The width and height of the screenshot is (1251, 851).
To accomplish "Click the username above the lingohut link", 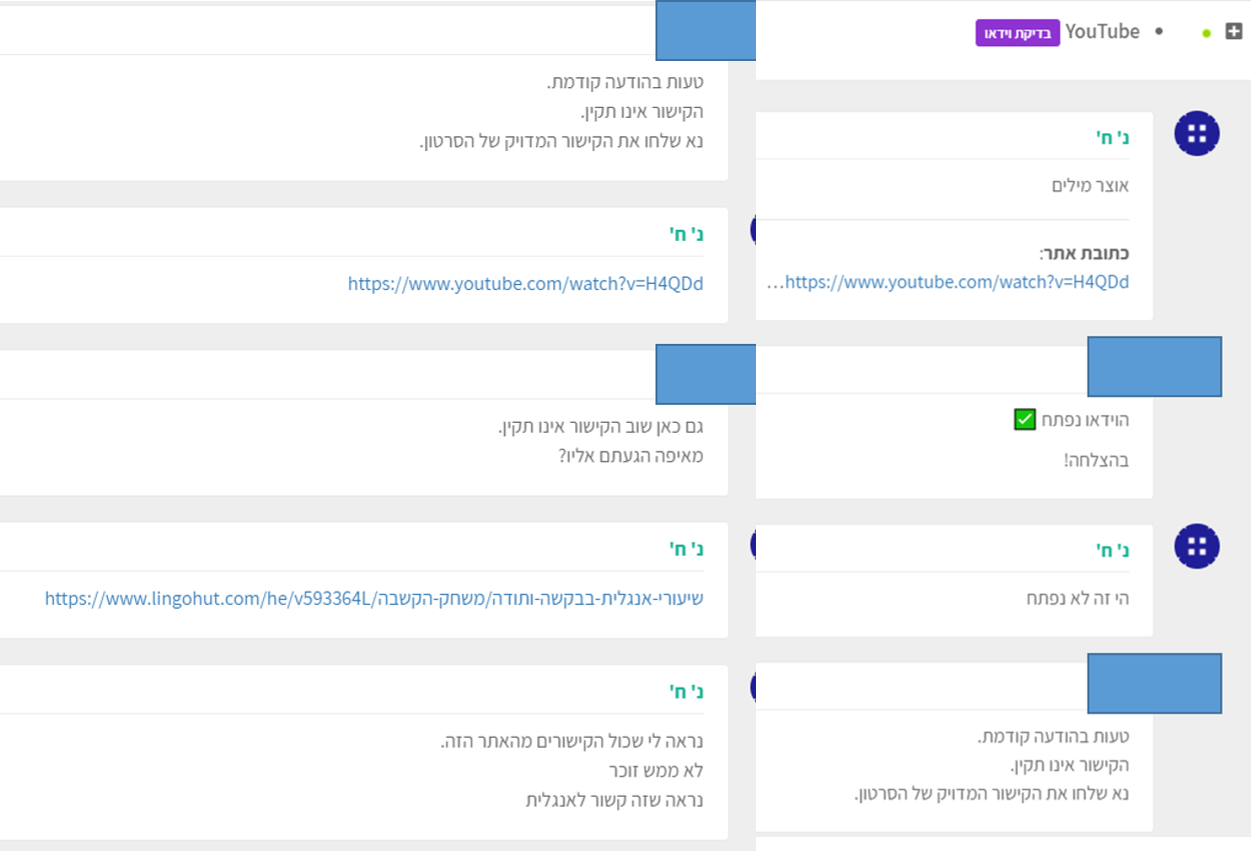I will 686,548.
